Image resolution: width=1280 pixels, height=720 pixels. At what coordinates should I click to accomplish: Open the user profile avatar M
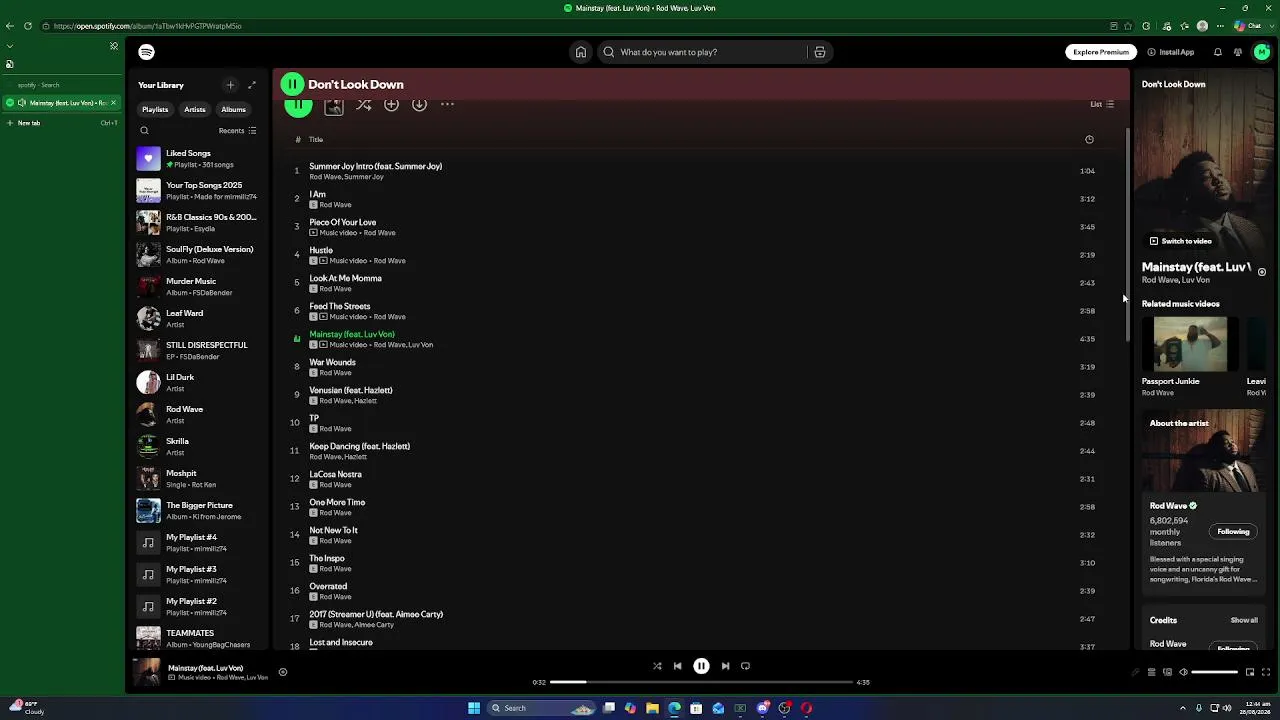tap(1261, 52)
